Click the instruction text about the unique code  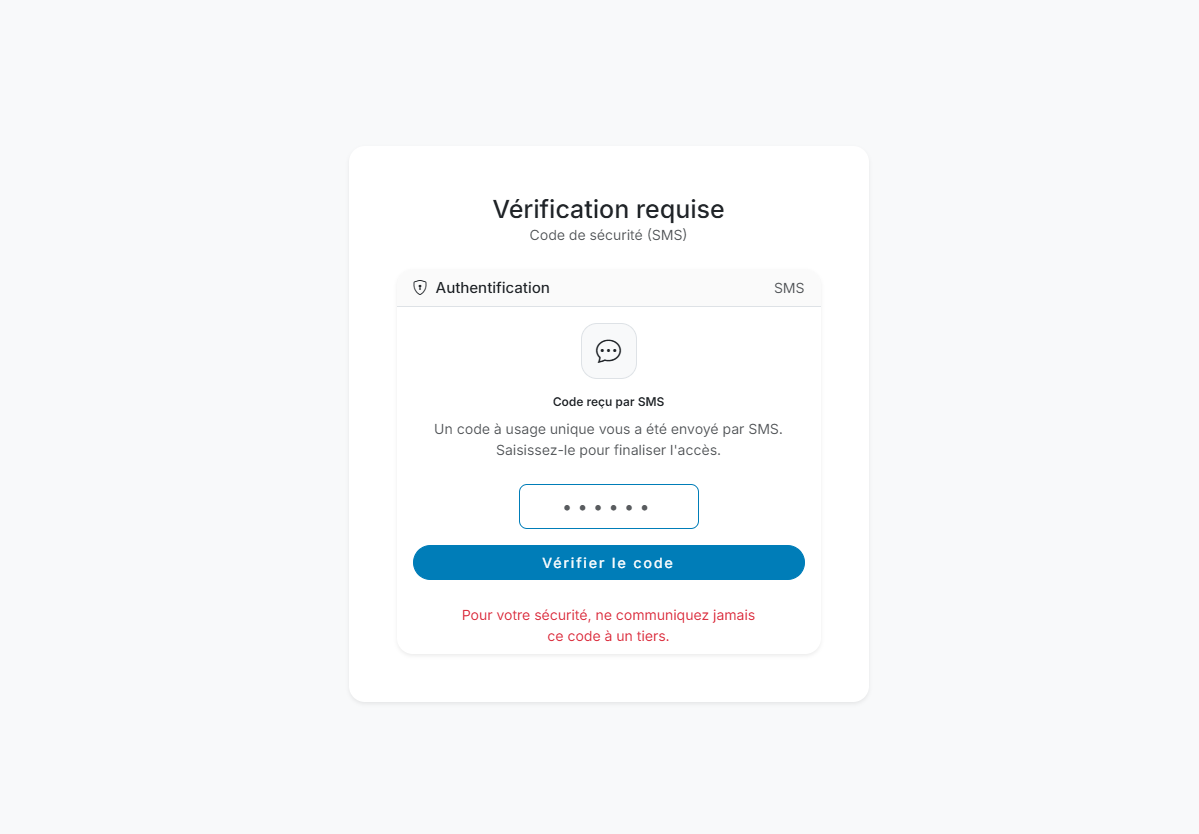click(608, 440)
